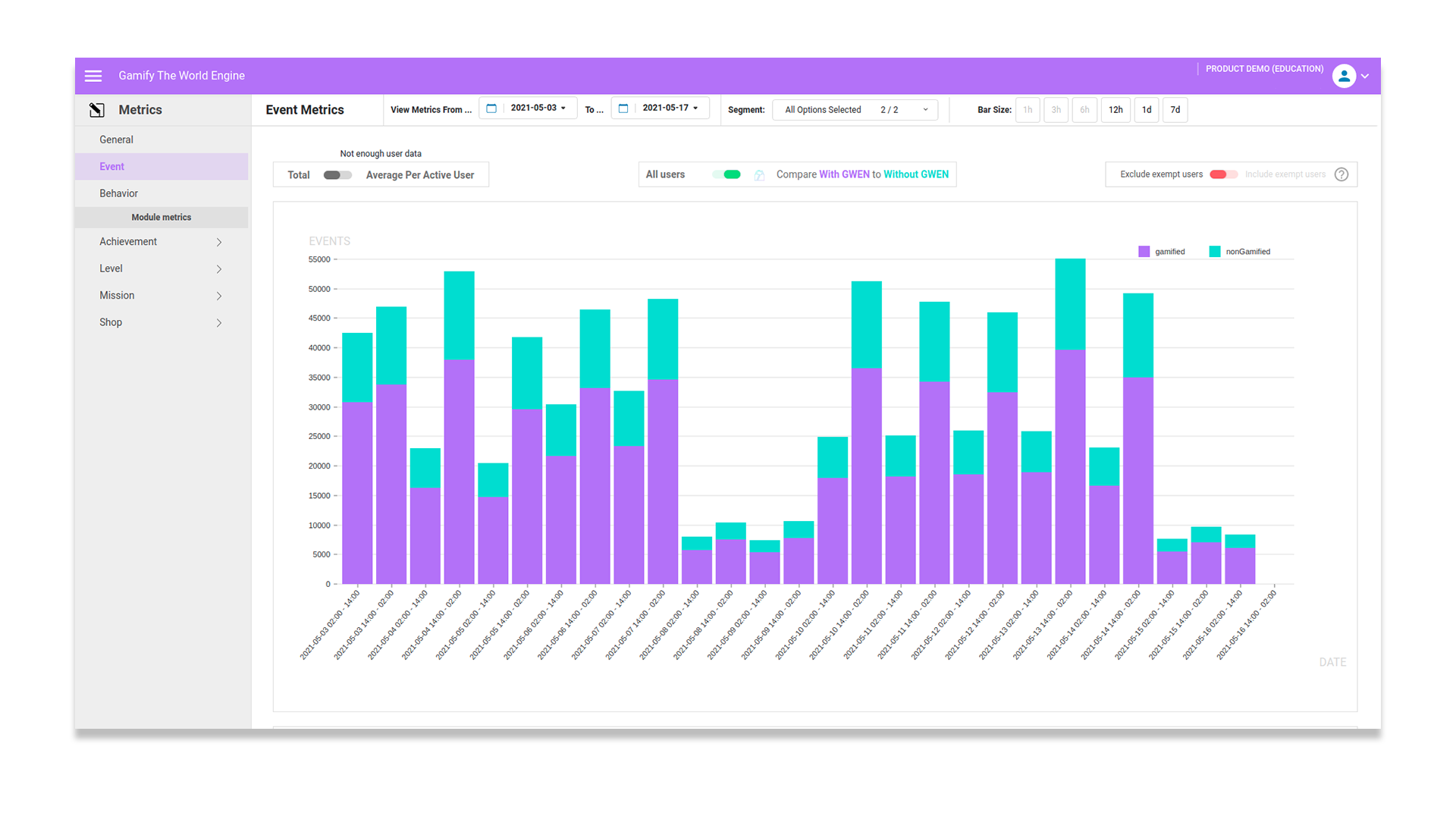This screenshot has width=1456, height=819.
Task: Click the Without GWEN label
Action: pyautogui.click(x=916, y=174)
